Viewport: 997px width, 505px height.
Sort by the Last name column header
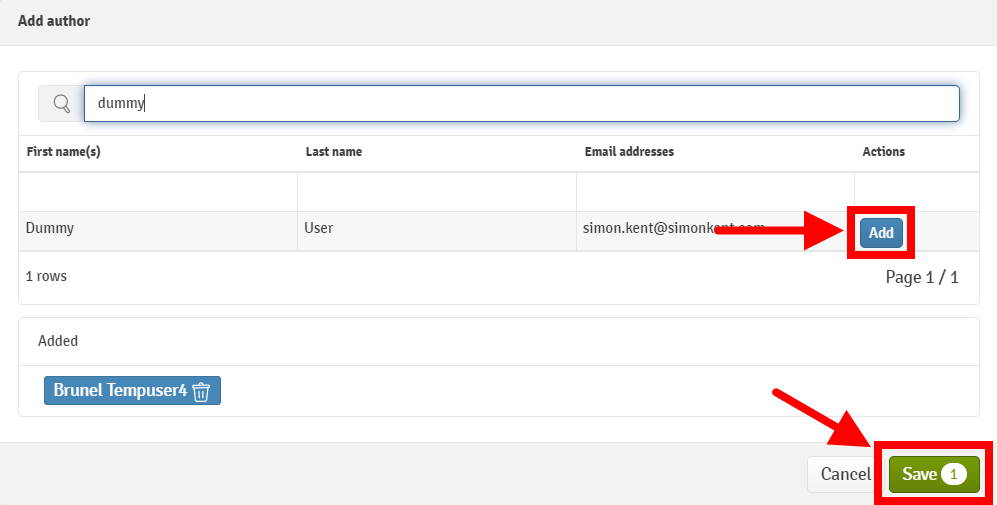334,152
